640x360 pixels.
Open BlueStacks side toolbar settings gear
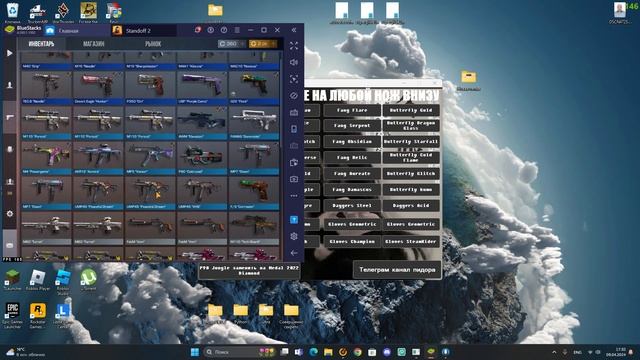(294, 236)
